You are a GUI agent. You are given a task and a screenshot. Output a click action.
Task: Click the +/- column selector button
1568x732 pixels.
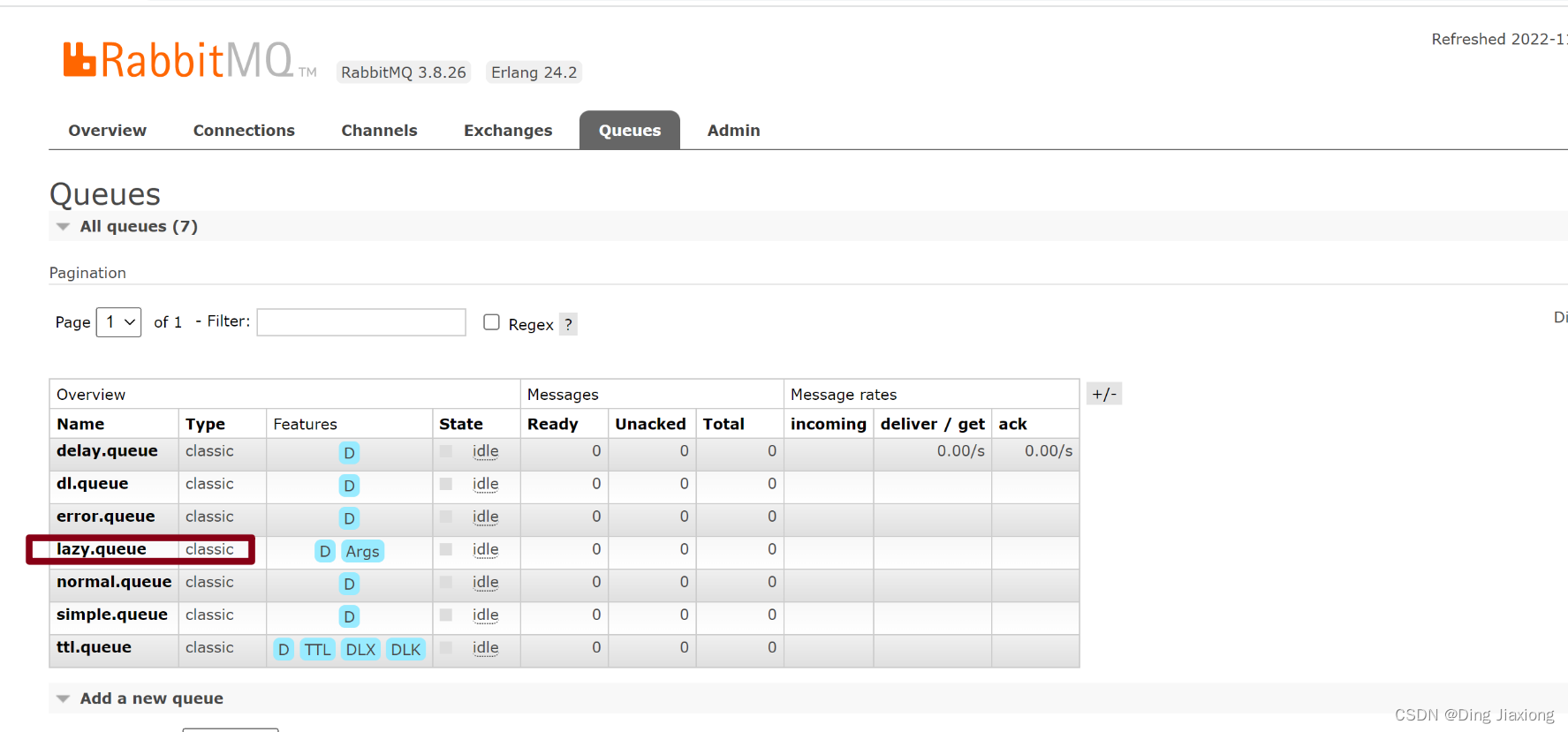pos(1104,394)
